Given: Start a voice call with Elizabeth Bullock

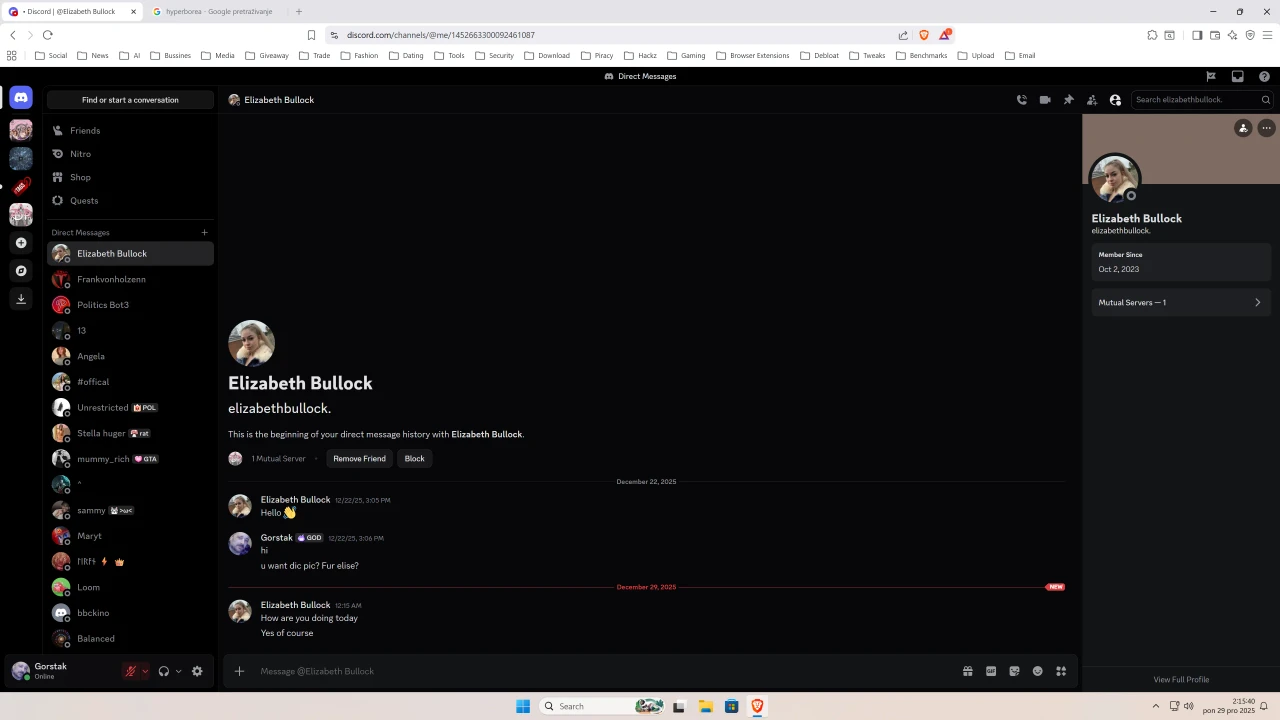Looking at the screenshot, I should pyautogui.click(x=1021, y=99).
